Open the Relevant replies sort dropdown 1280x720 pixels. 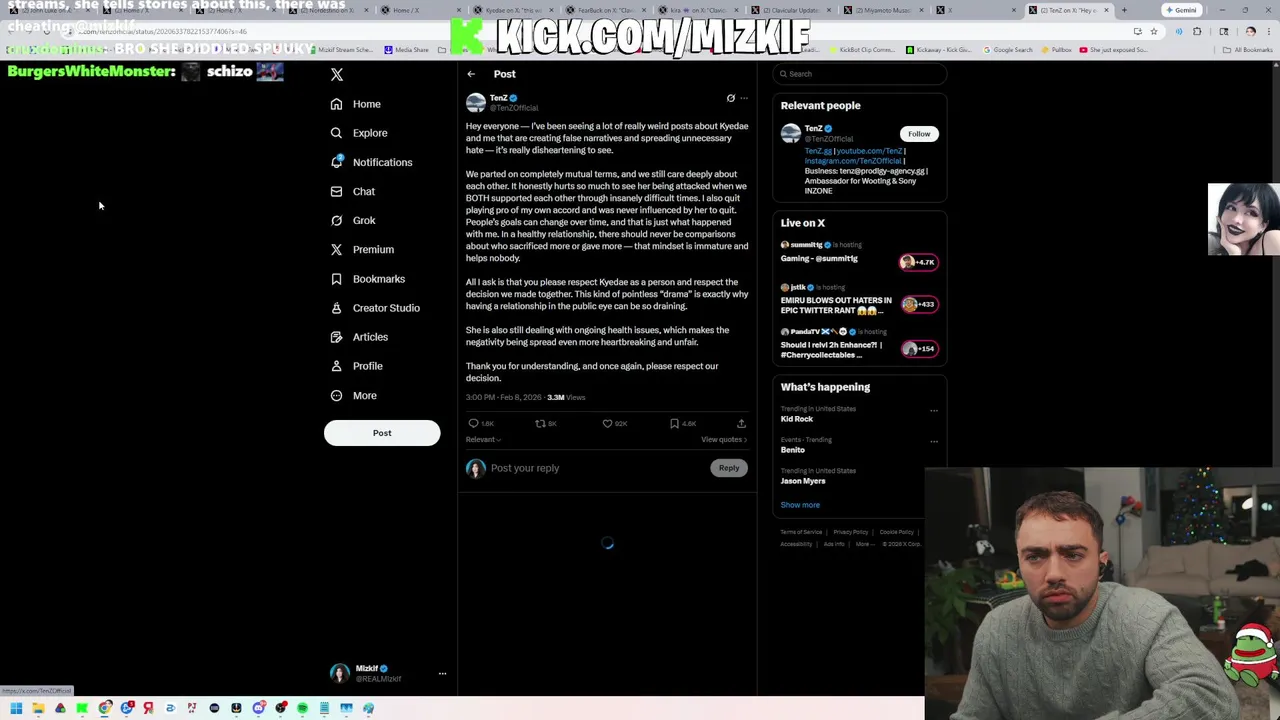[483, 440]
